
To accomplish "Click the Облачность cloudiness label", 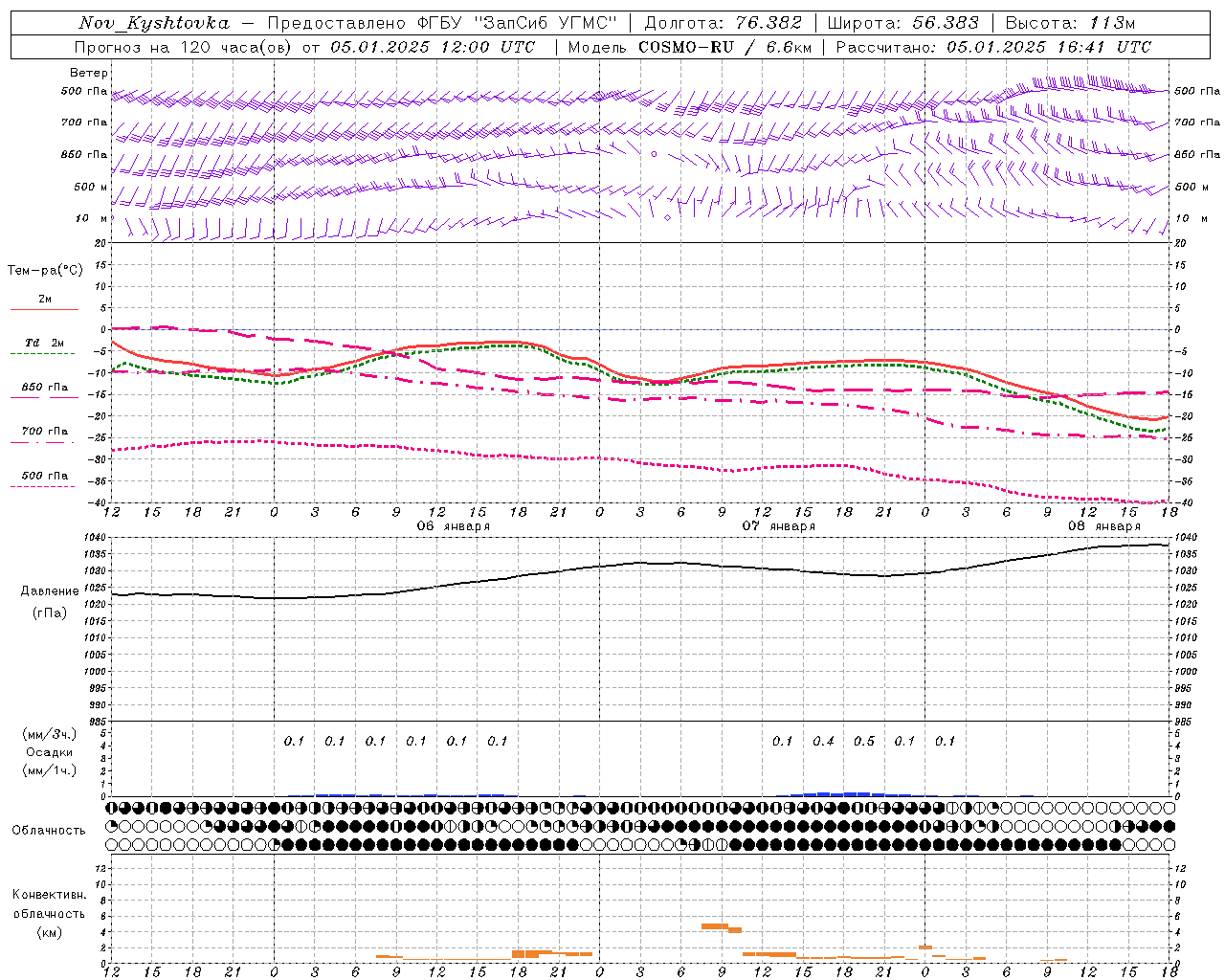I will [49, 831].
